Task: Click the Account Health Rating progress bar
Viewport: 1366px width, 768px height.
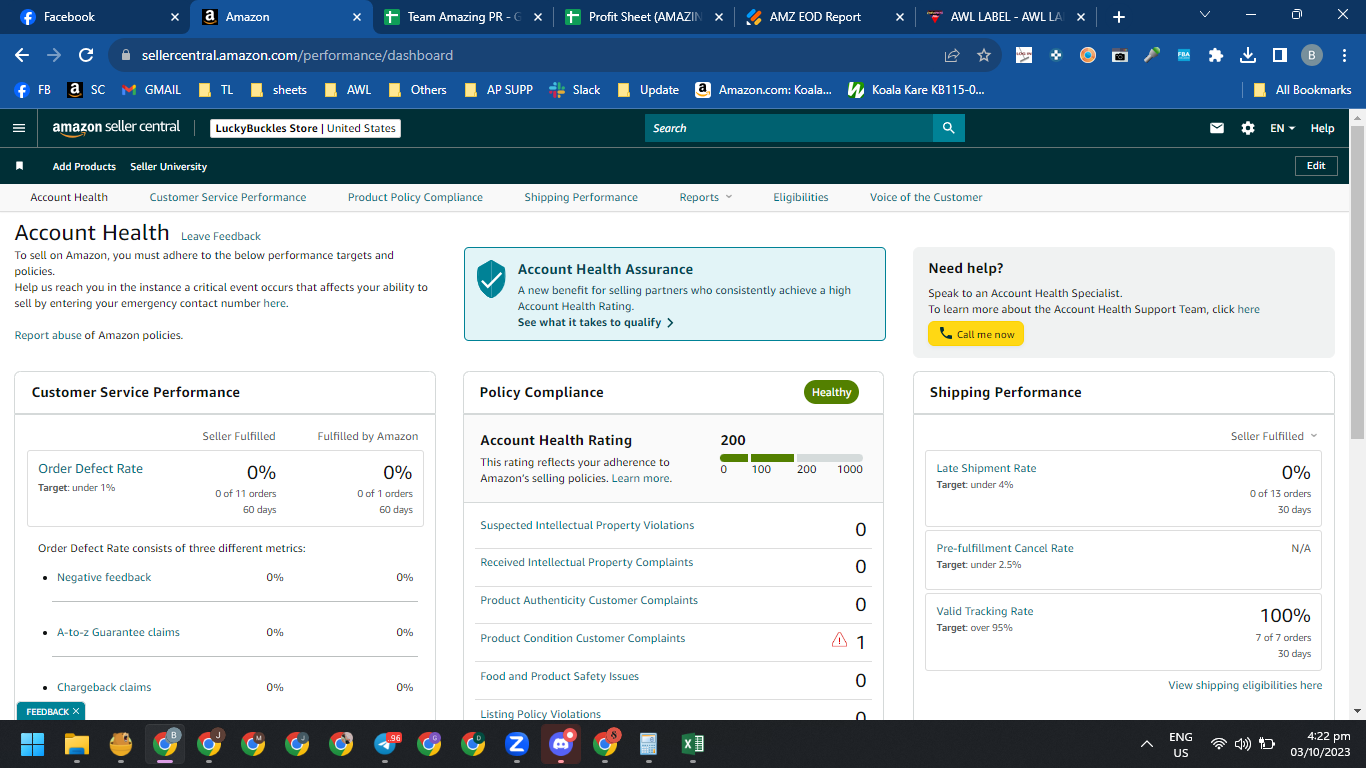Action: [x=791, y=458]
